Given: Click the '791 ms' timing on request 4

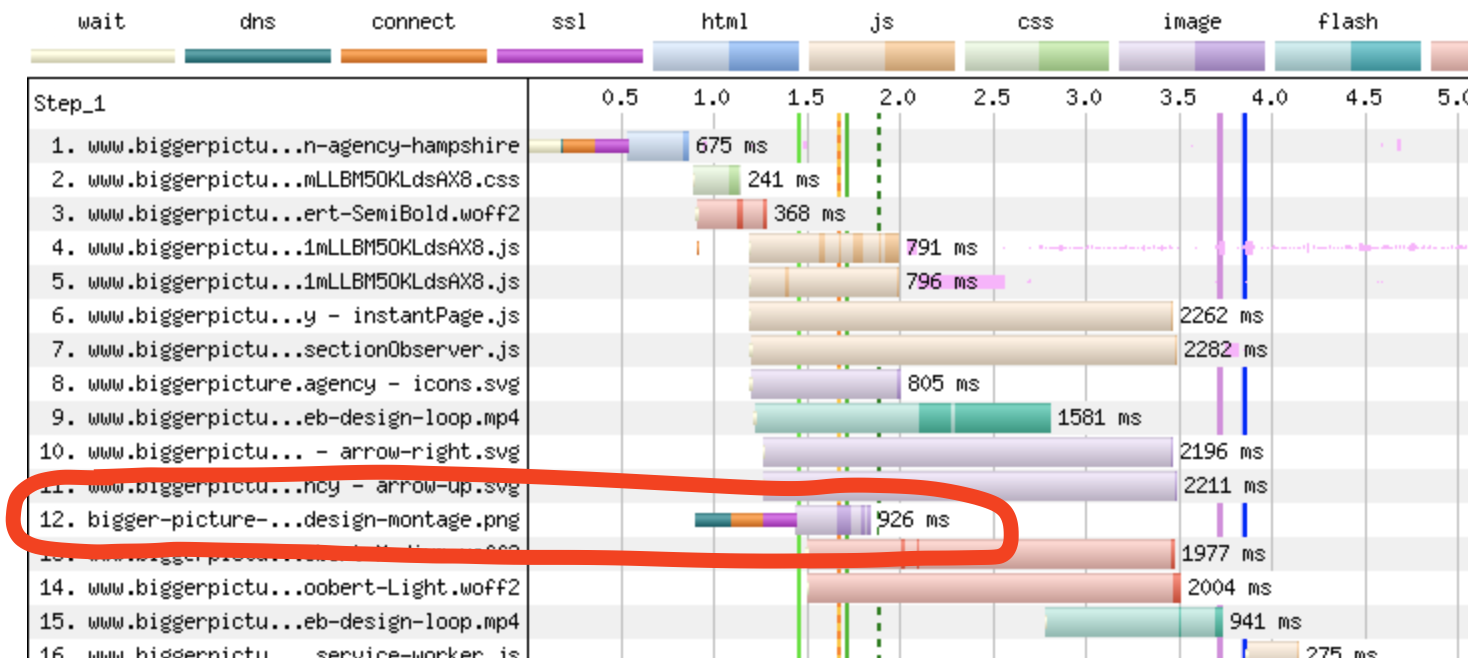Looking at the screenshot, I should [x=942, y=248].
